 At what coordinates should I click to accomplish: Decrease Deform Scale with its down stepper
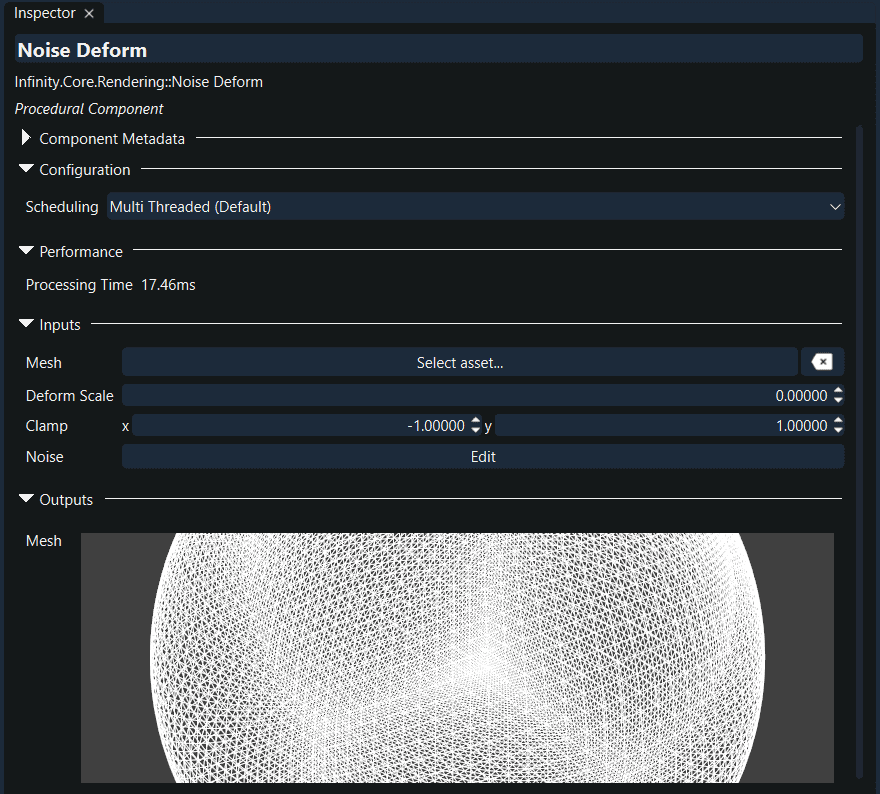coord(838,400)
